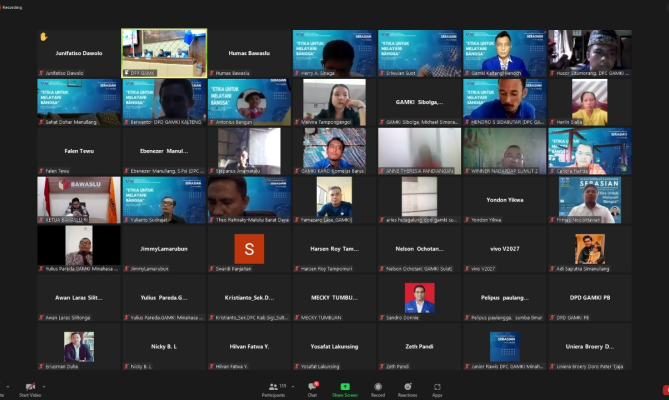
Task: Click the orange S avatar of Swardi Panjaitan
Action: (249, 247)
